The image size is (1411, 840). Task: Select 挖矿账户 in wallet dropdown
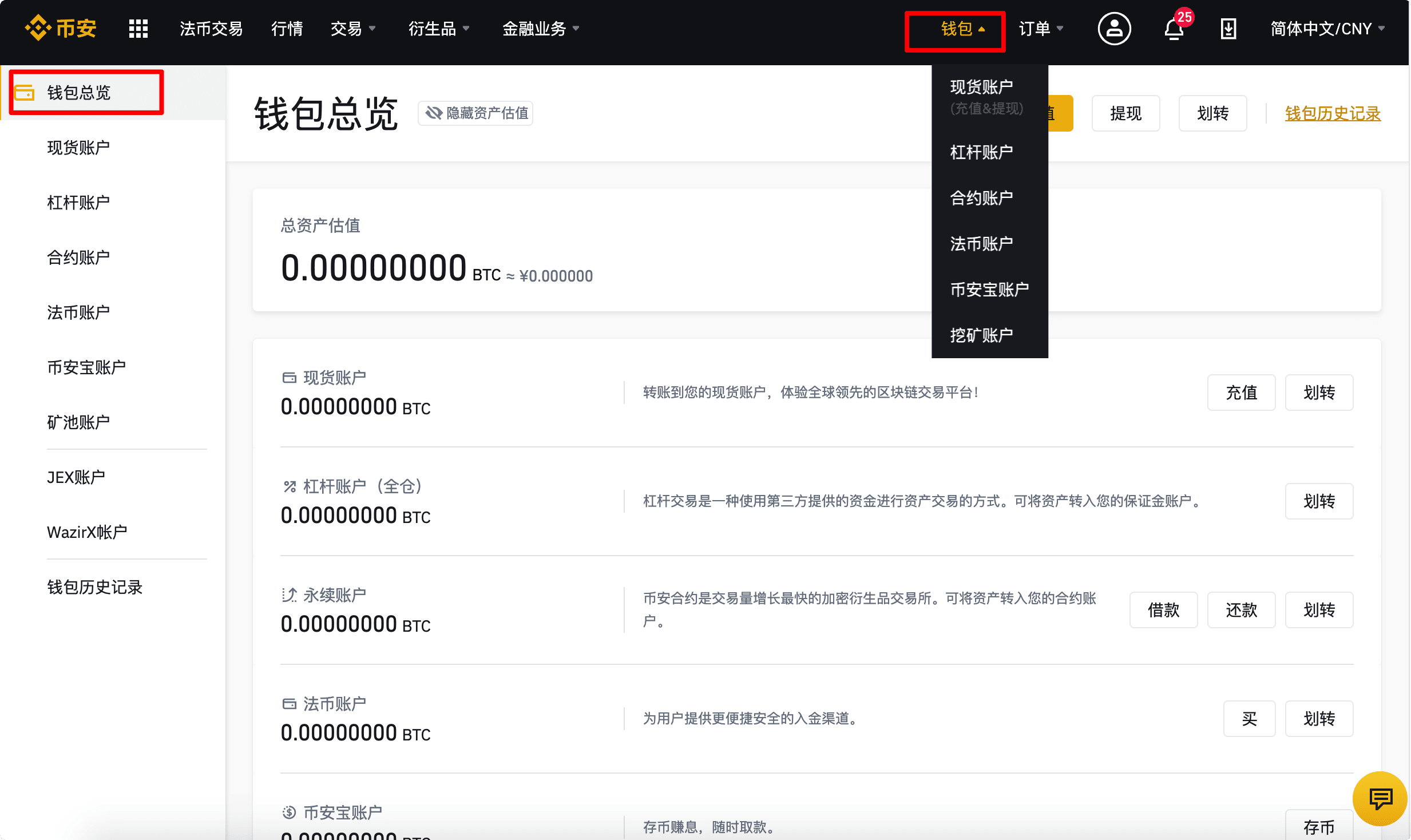[989, 335]
